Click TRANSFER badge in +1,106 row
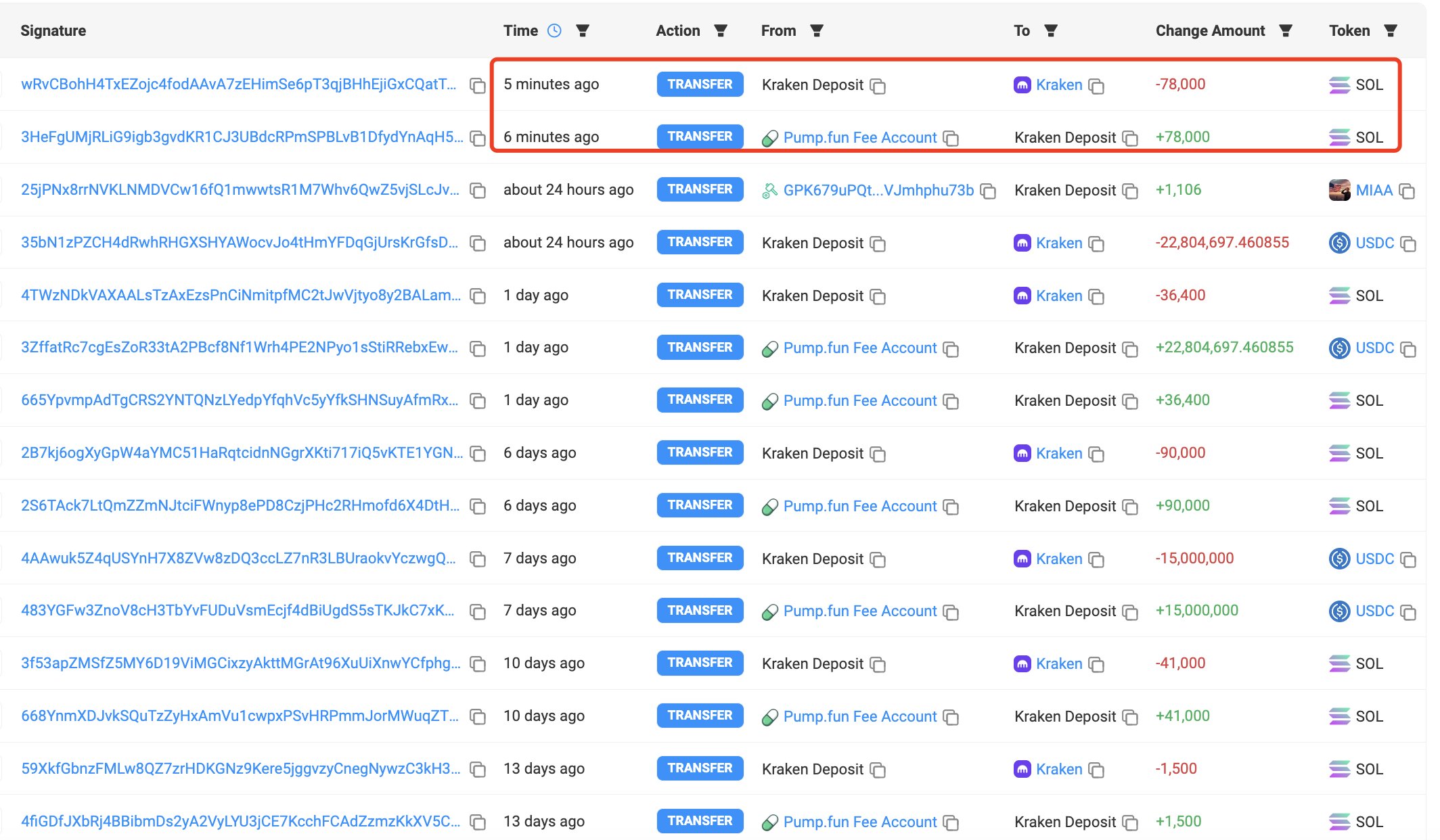This screenshot has width=1440, height=840. click(700, 189)
